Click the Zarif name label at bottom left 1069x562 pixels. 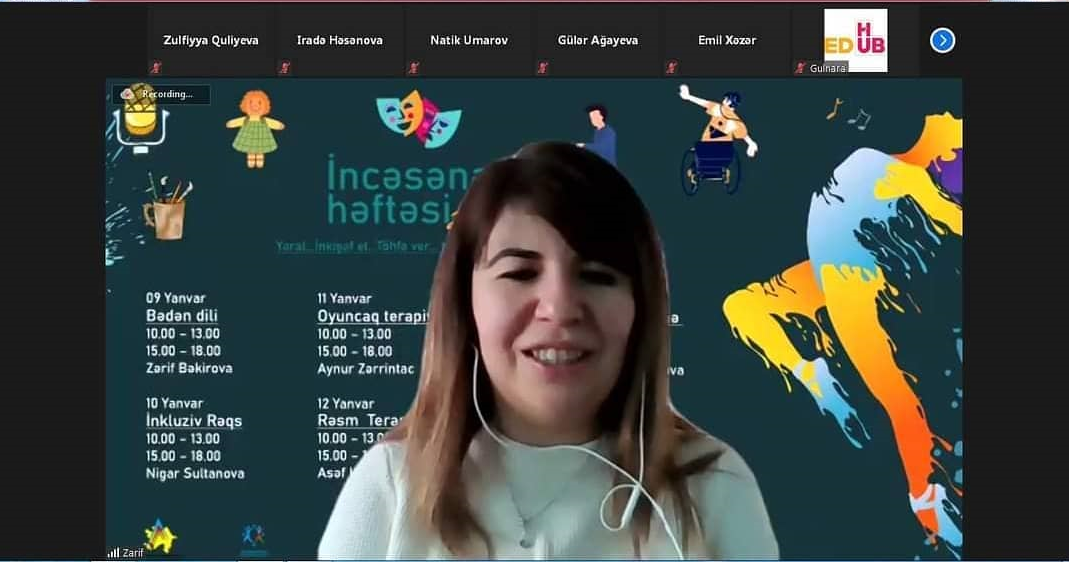133,552
